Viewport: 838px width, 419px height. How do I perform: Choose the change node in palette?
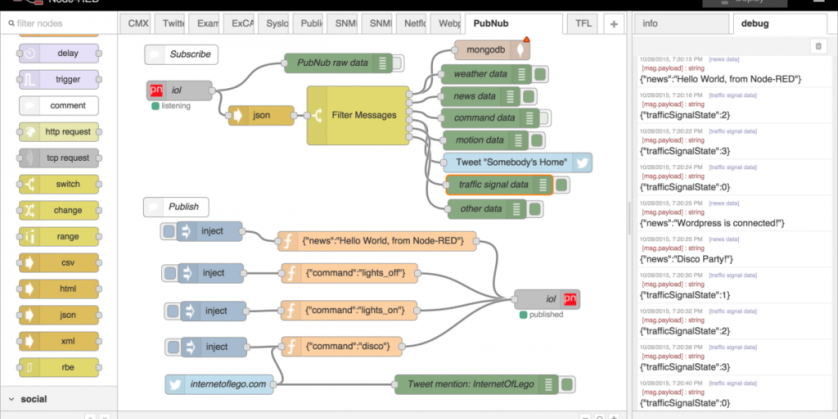(x=59, y=211)
